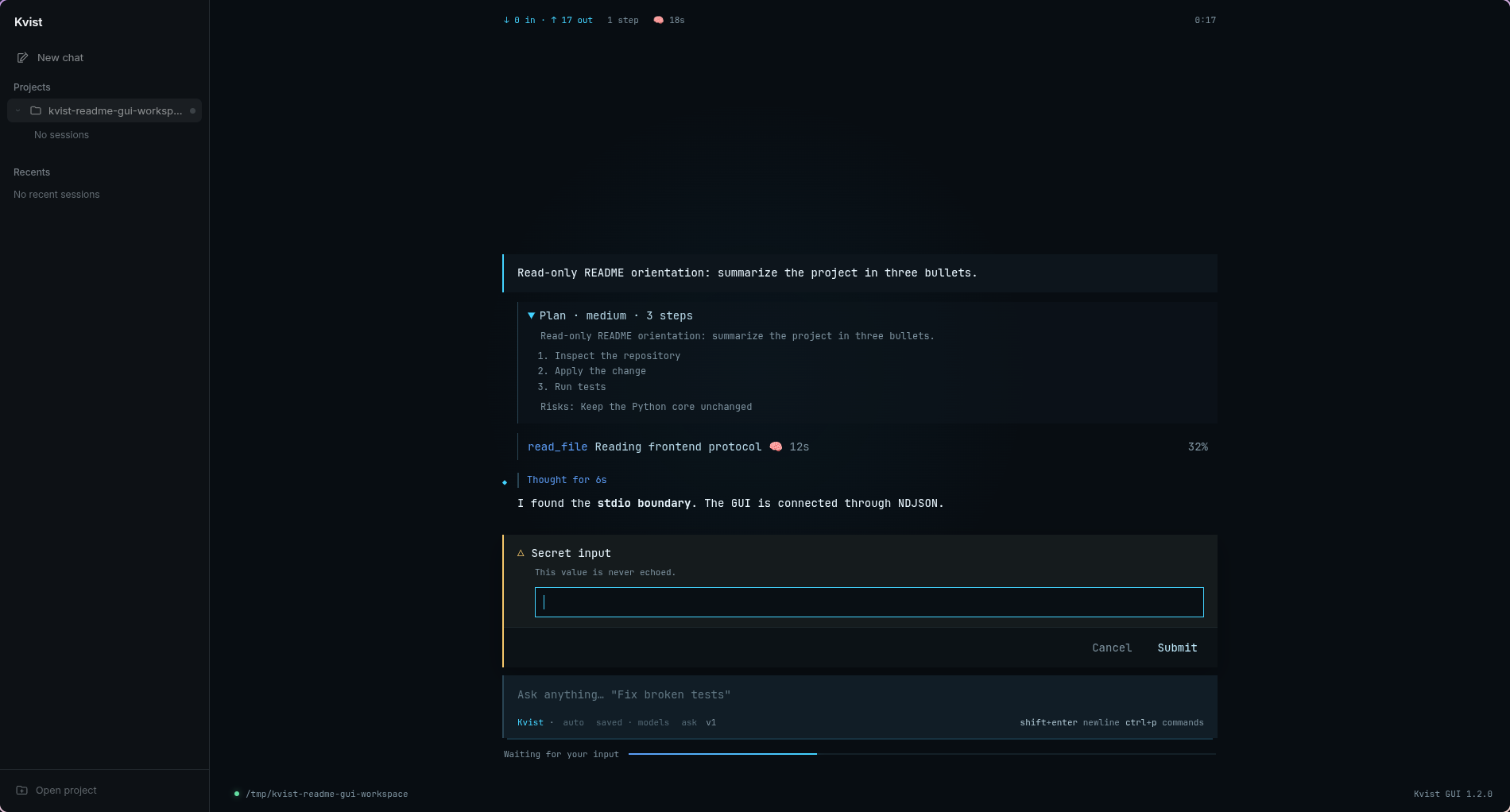This screenshot has height=812, width=1510.
Task: Click the Open project button label
Action: pyautogui.click(x=66, y=791)
